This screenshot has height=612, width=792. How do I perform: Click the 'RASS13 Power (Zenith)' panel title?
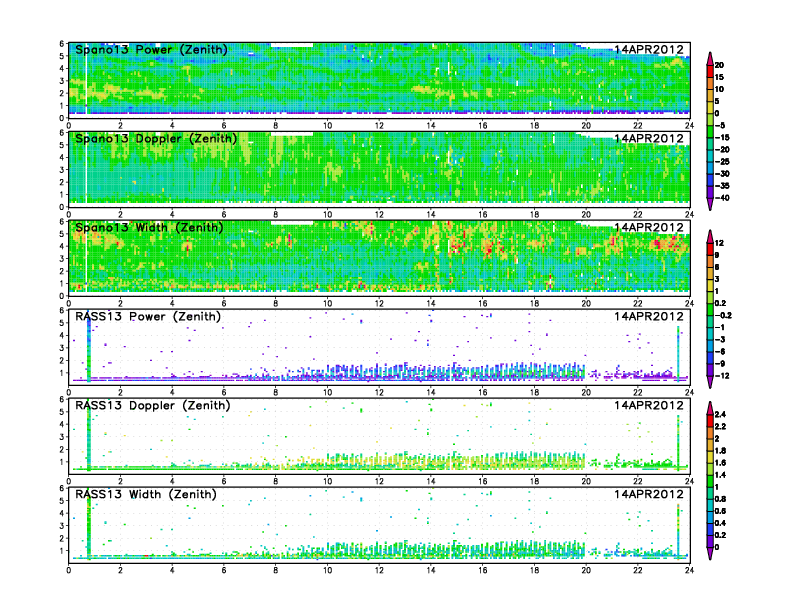148,317
